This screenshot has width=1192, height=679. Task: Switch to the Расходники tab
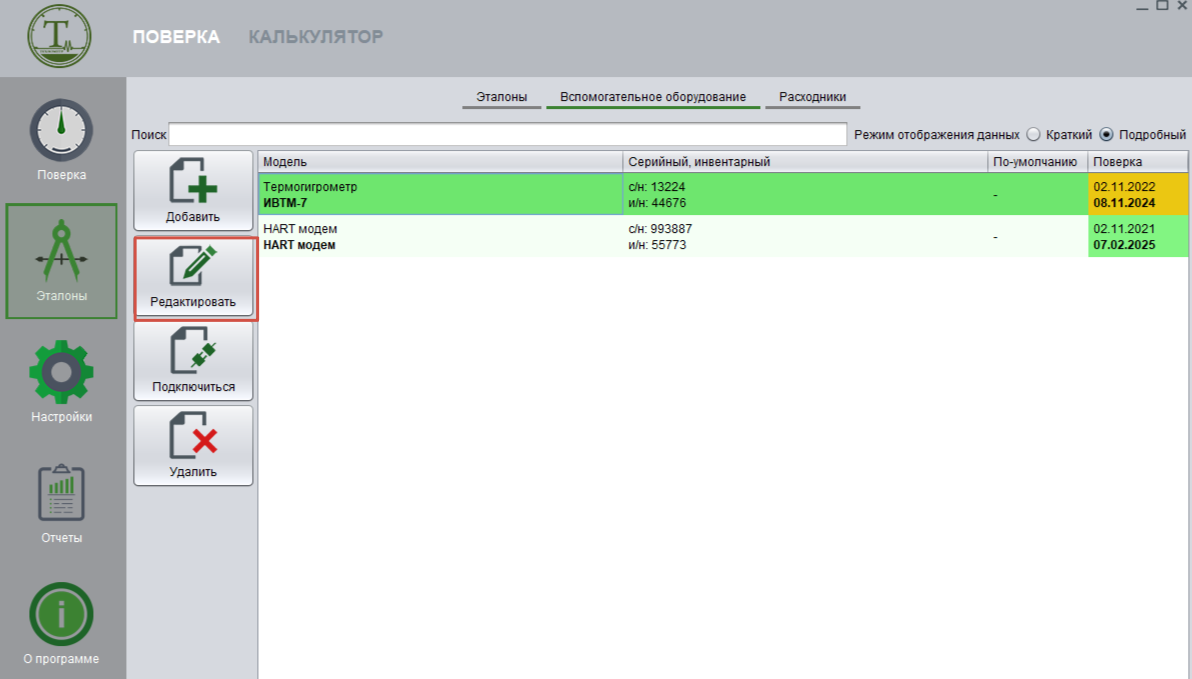[812, 97]
